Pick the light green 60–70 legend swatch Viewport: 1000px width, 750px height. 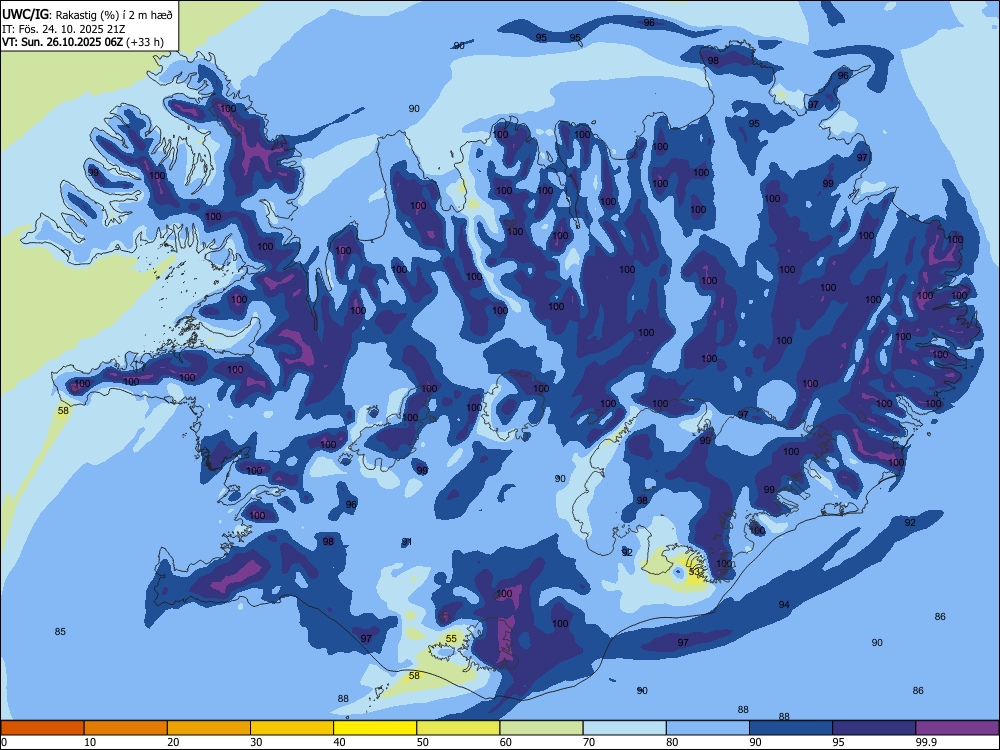pyautogui.click(x=541, y=728)
